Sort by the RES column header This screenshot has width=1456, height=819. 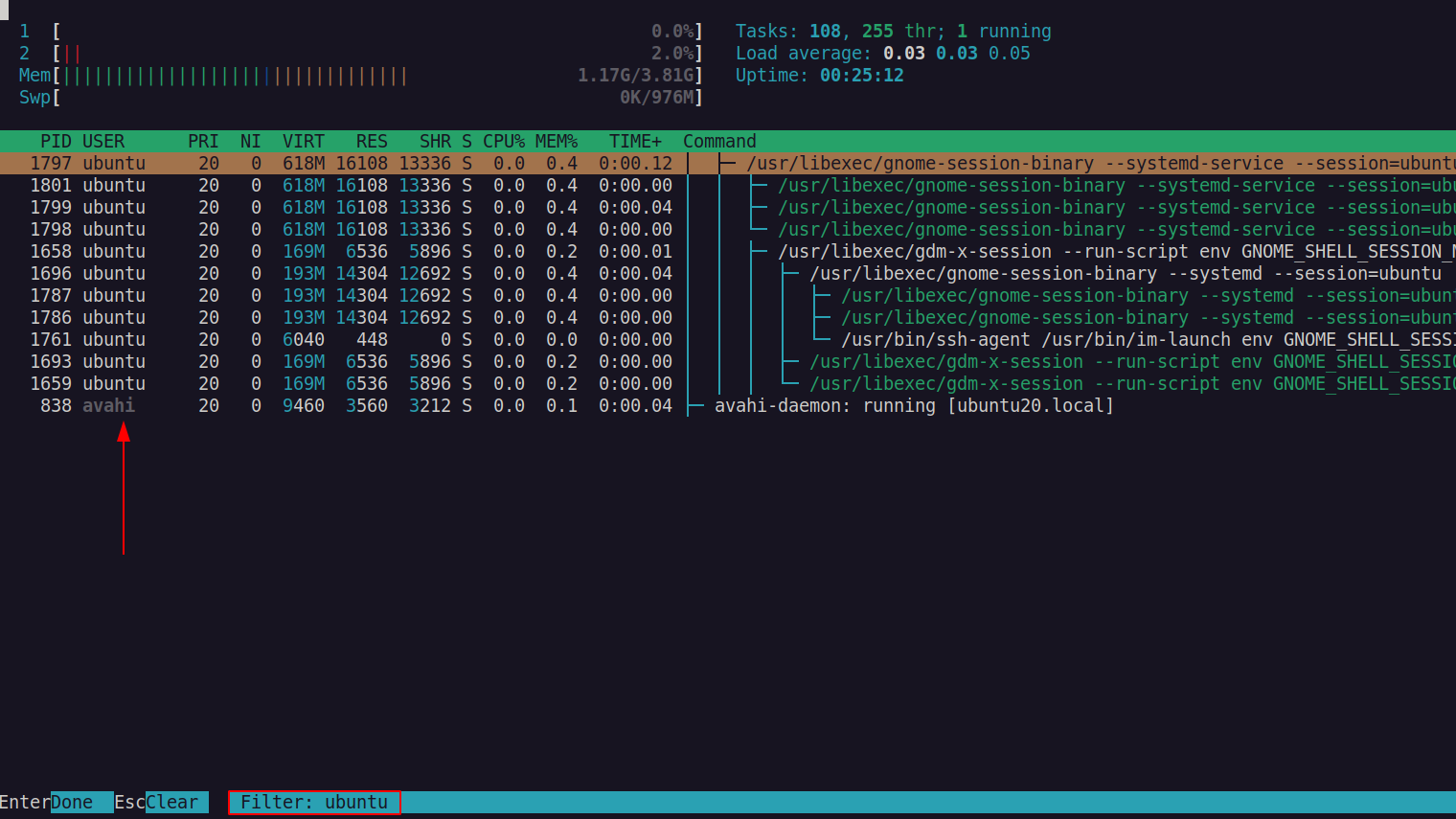(372, 142)
